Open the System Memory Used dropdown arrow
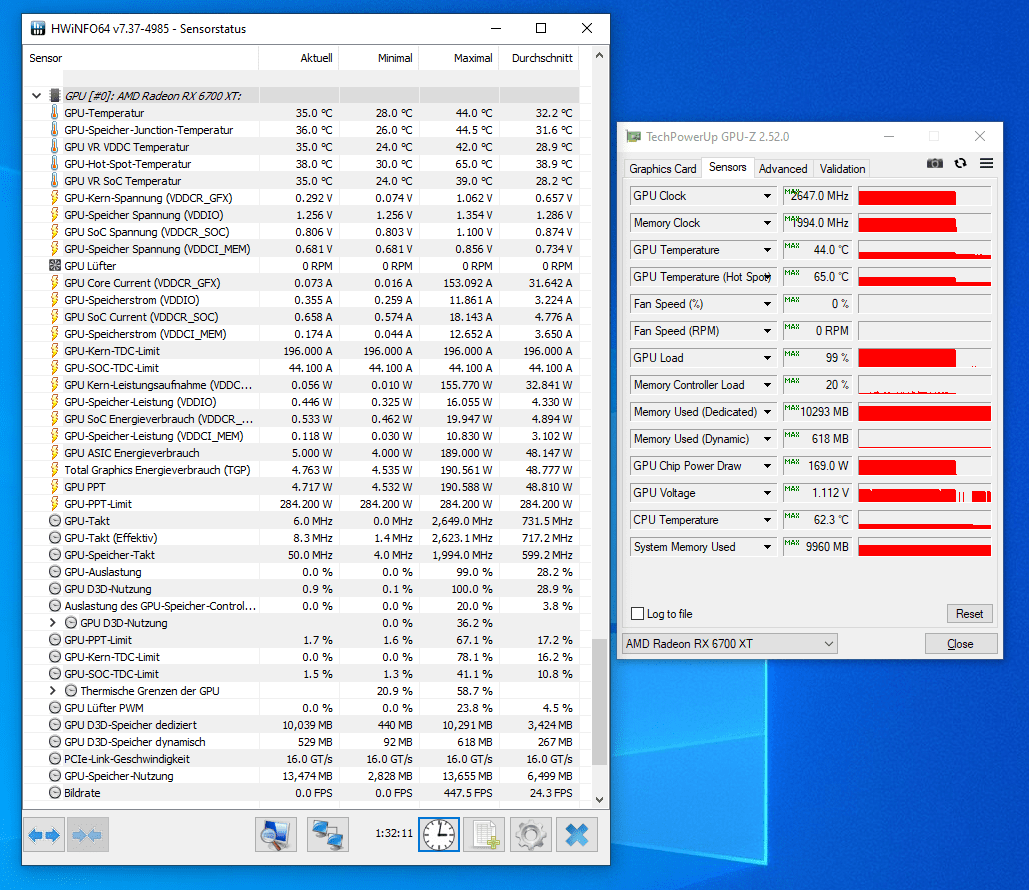Image resolution: width=1029 pixels, height=890 pixels. 767,547
